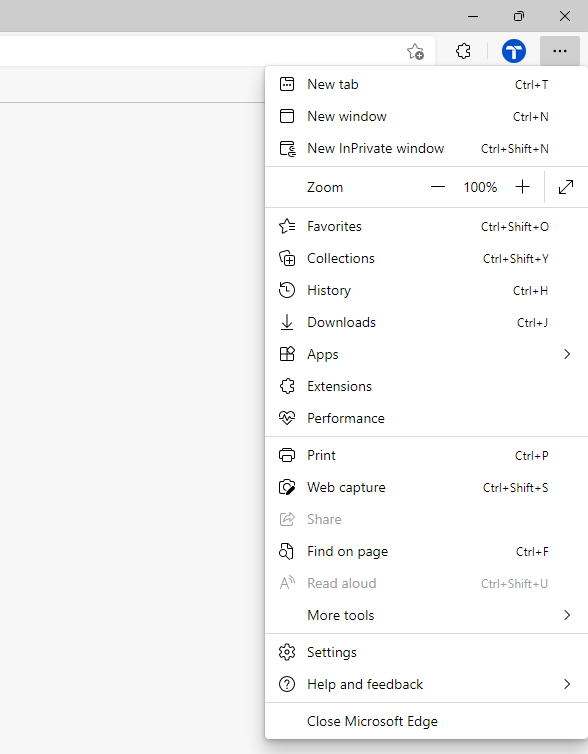Select New tab menu item

point(426,84)
